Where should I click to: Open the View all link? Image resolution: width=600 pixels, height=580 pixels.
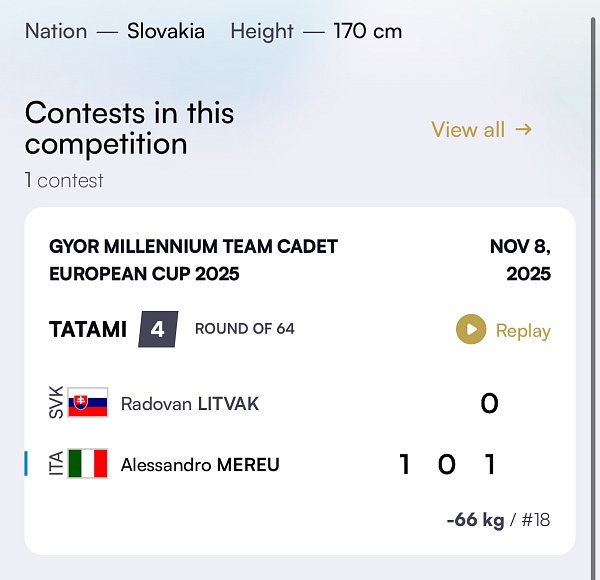(x=468, y=130)
